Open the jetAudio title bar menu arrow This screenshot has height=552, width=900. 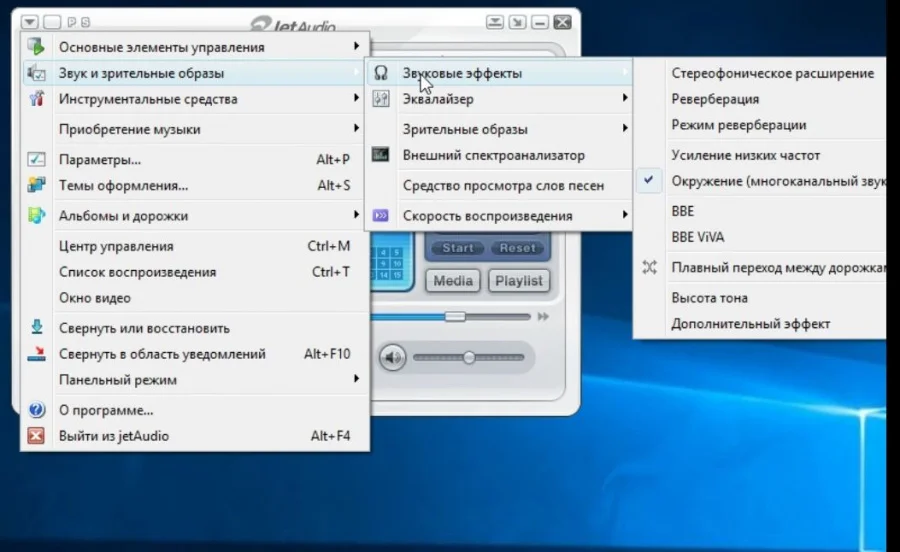30,22
